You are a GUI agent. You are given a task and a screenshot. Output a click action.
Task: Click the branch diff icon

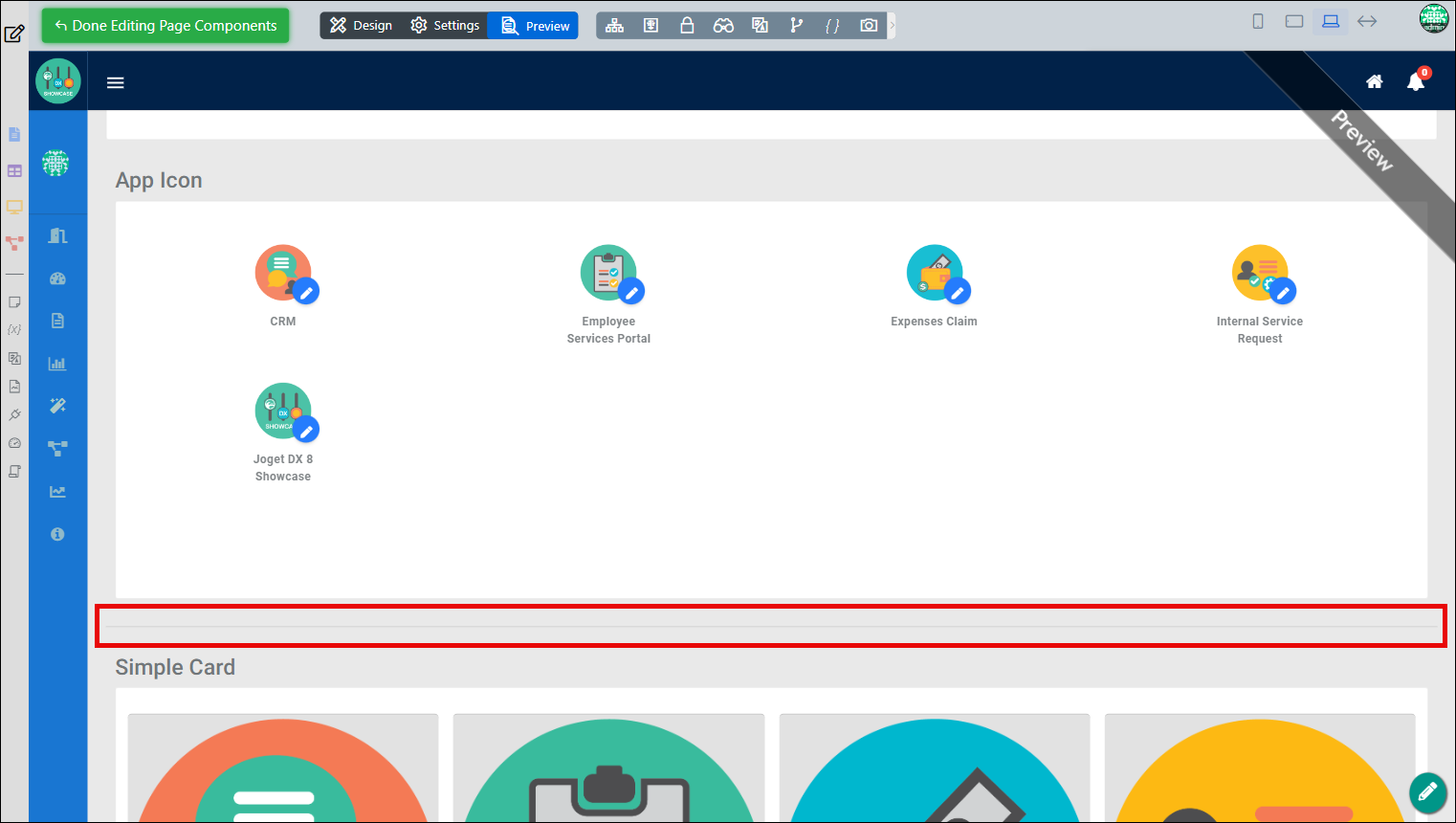pyautogui.click(x=796, y=26)
